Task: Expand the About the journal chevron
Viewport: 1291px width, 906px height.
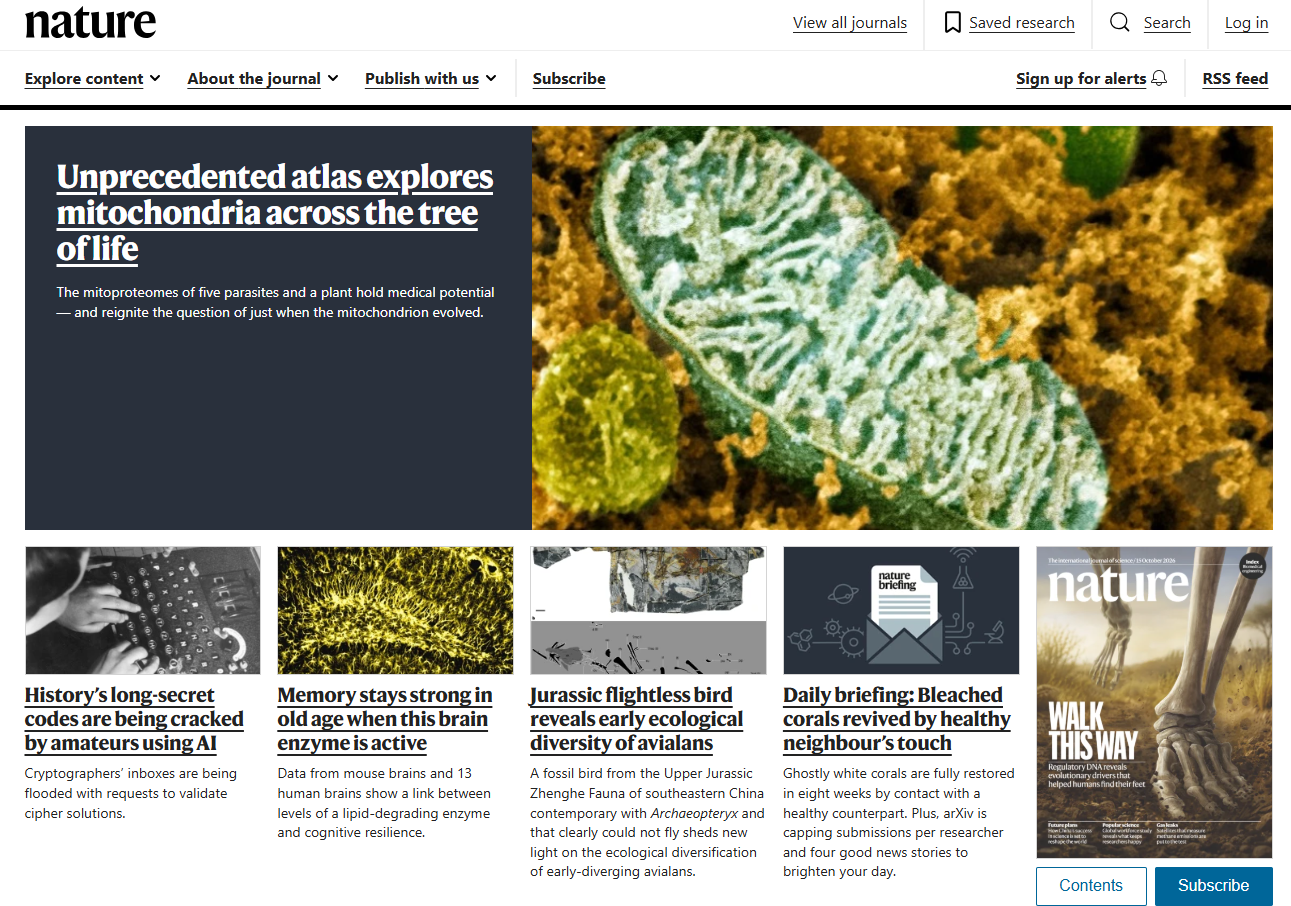Action: coord(332,78)
